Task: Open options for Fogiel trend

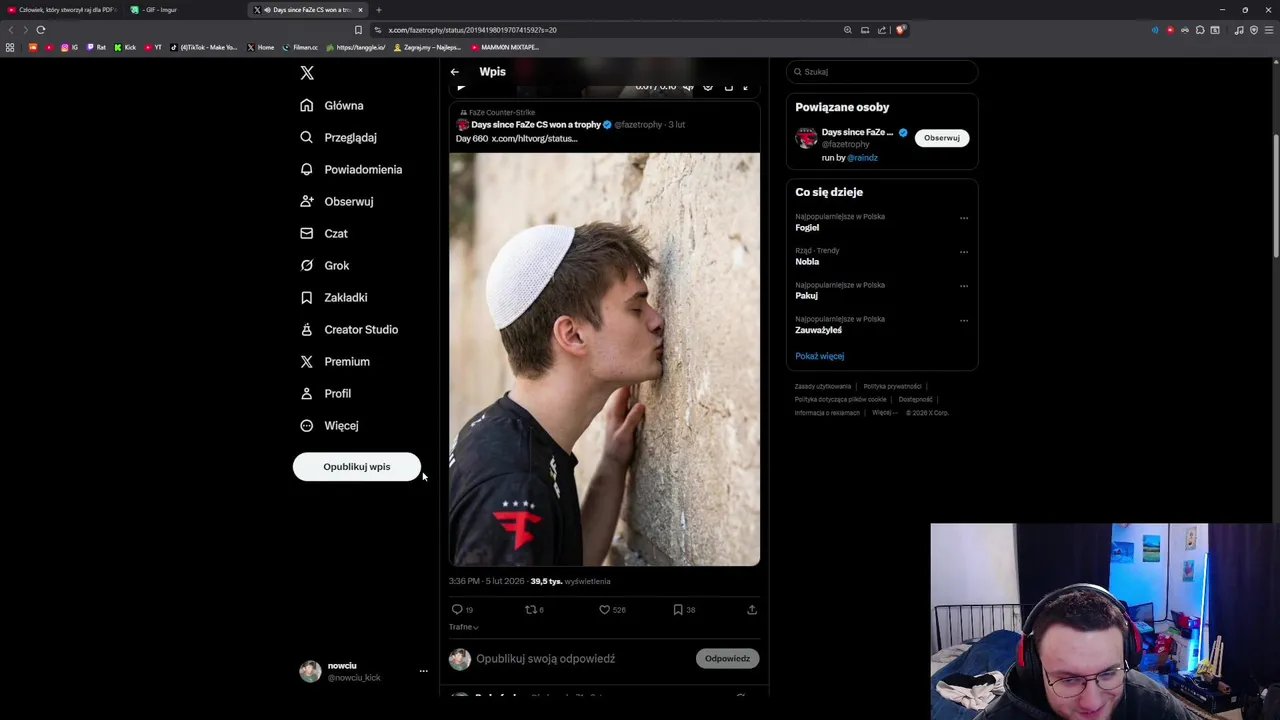Action: tap(964, 217)
